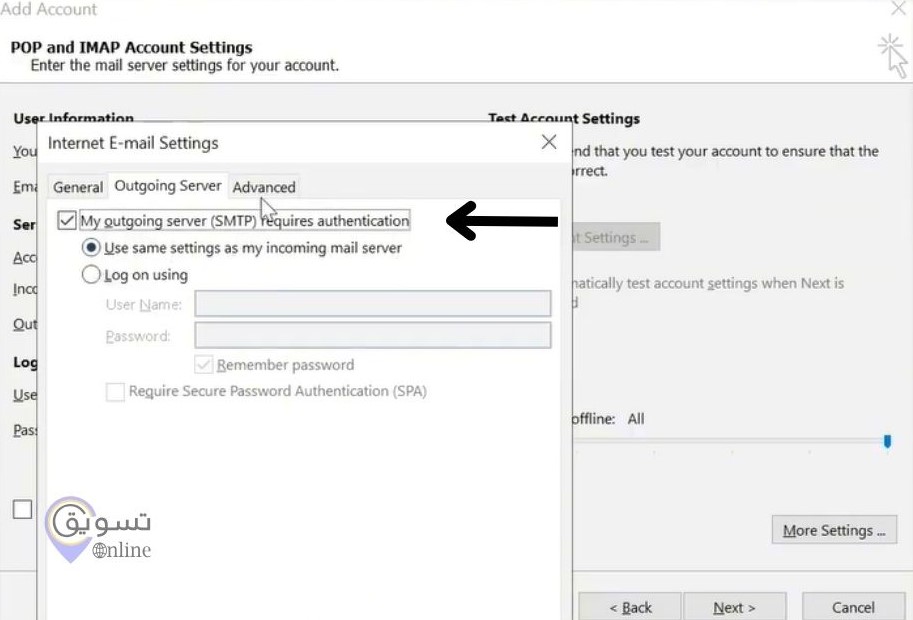This screenshot has width=913, height=620.
Task: Select Use same settings as incoming server
Action: 91,247
